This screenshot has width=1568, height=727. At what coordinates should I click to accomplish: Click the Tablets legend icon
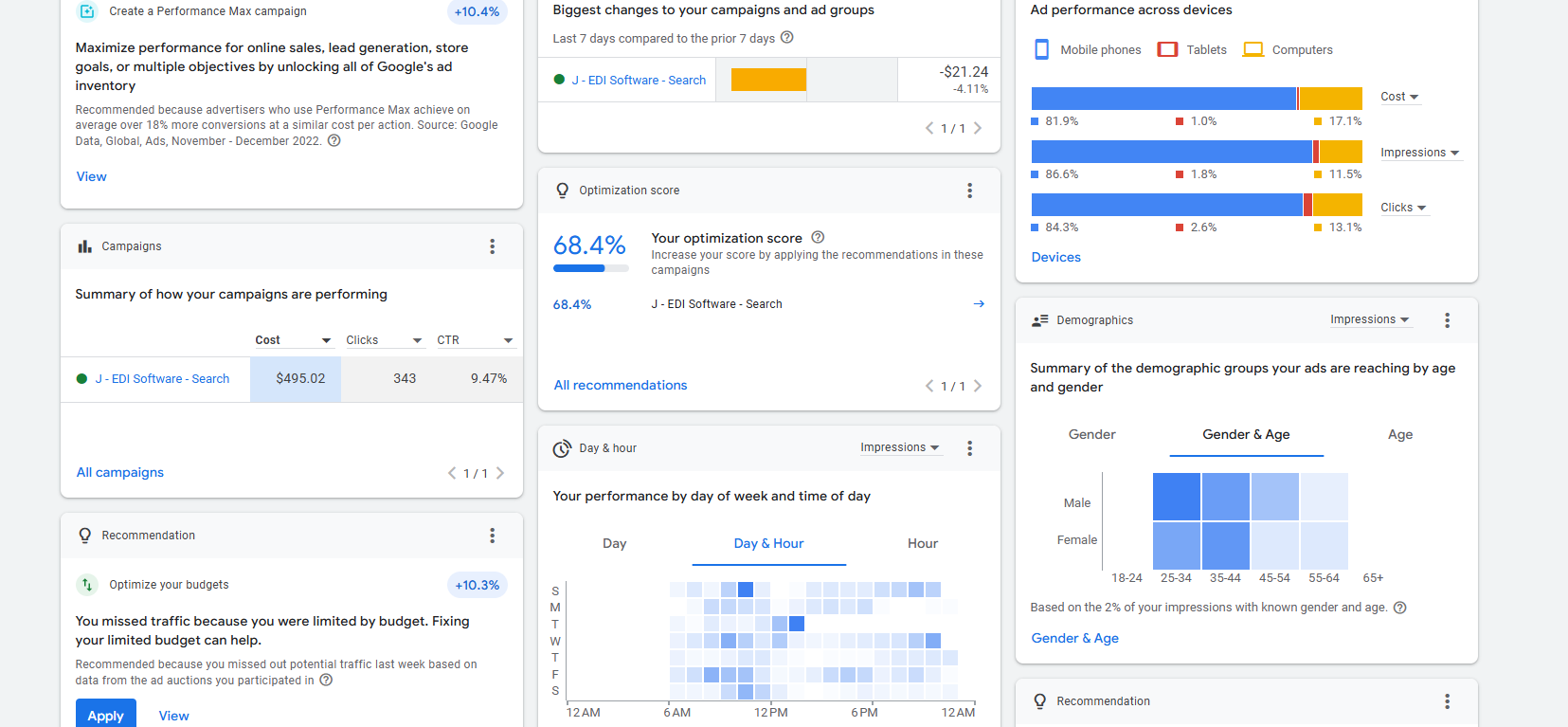1167,49
